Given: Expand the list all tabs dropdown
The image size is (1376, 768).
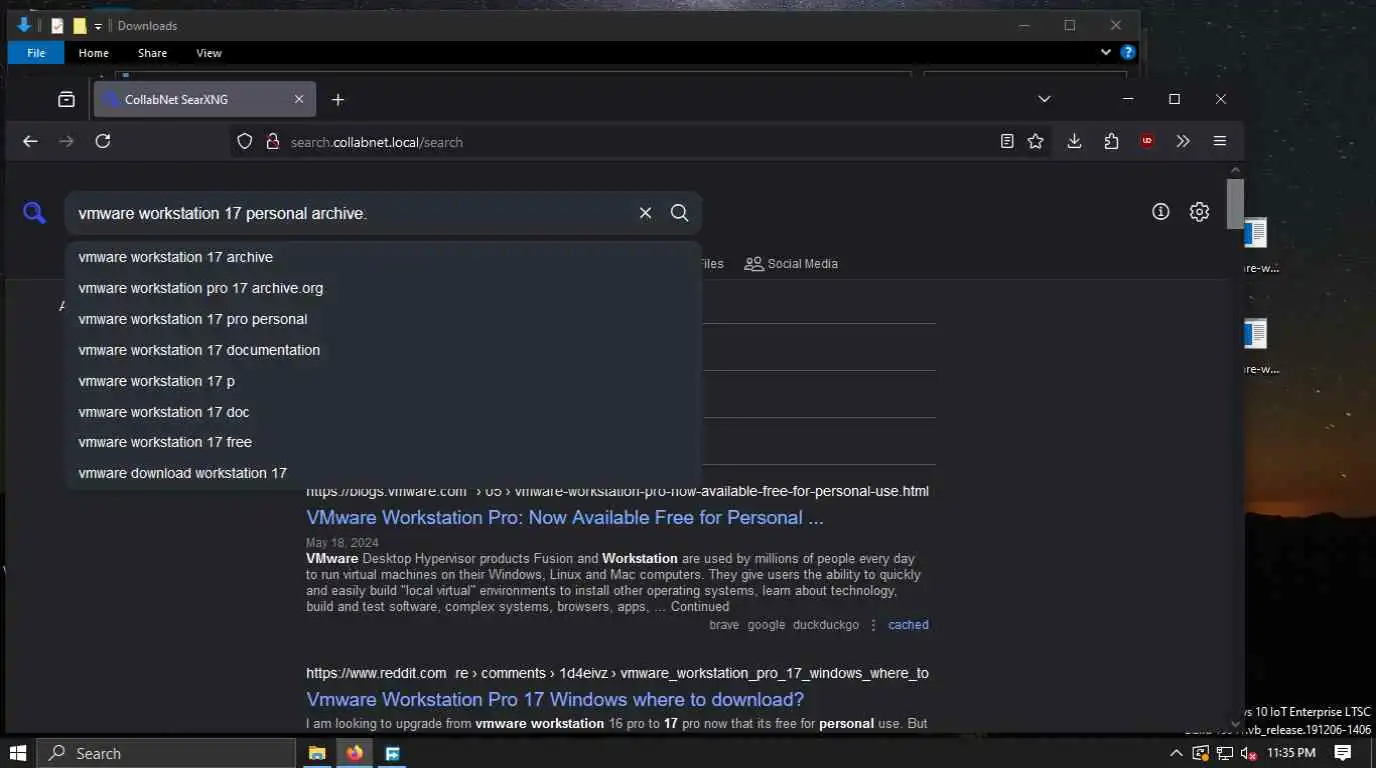Looking at the screenshot, I should [1044, 99].
